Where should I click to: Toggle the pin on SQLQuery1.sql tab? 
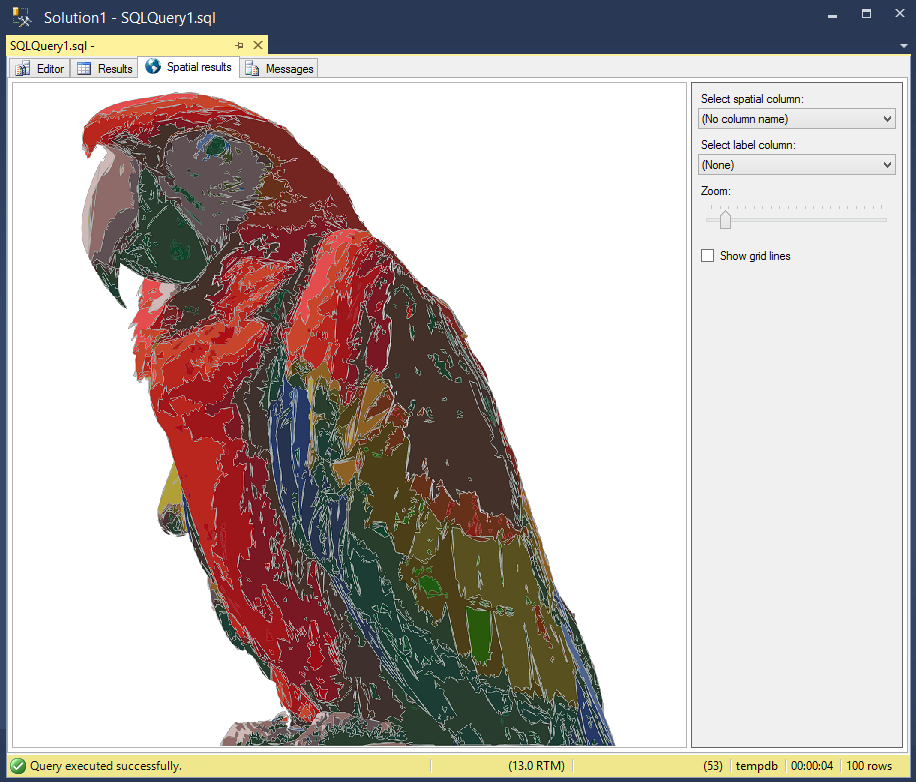[x=240, y=44]
